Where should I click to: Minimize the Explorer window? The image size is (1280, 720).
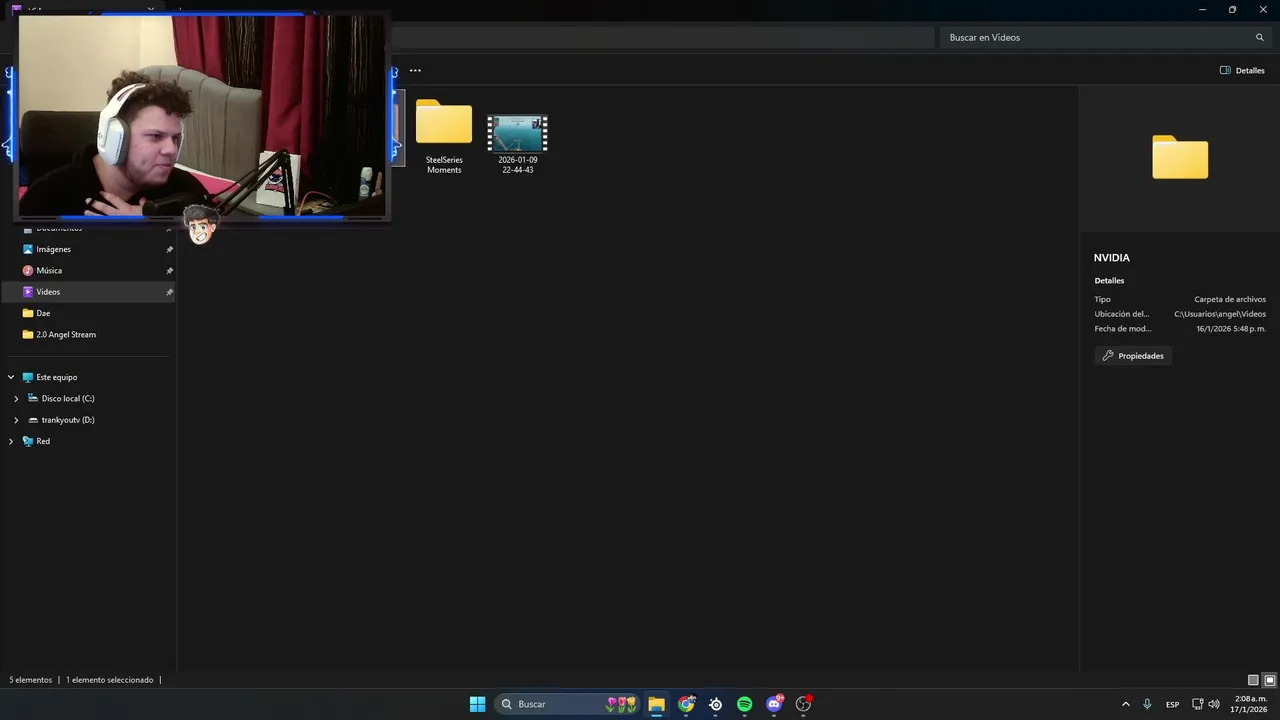[1203, 9]
